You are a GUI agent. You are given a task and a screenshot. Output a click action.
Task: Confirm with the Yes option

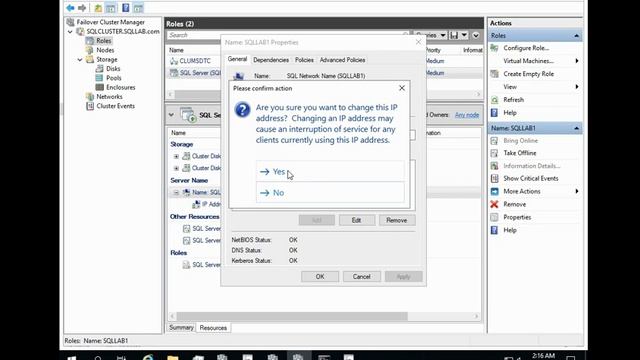coord(330,171)
